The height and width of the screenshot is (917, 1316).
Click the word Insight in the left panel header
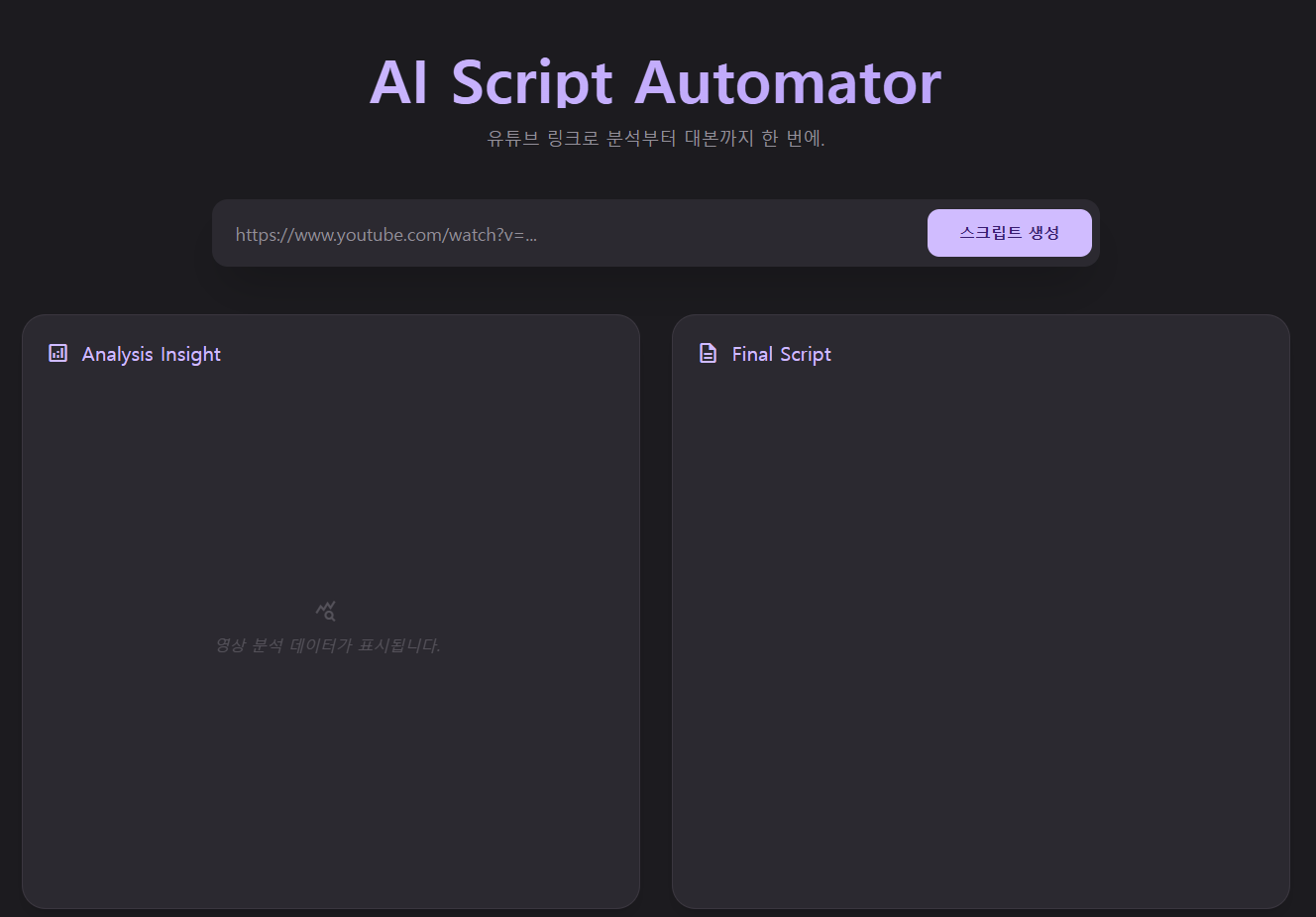pos(190,354)
